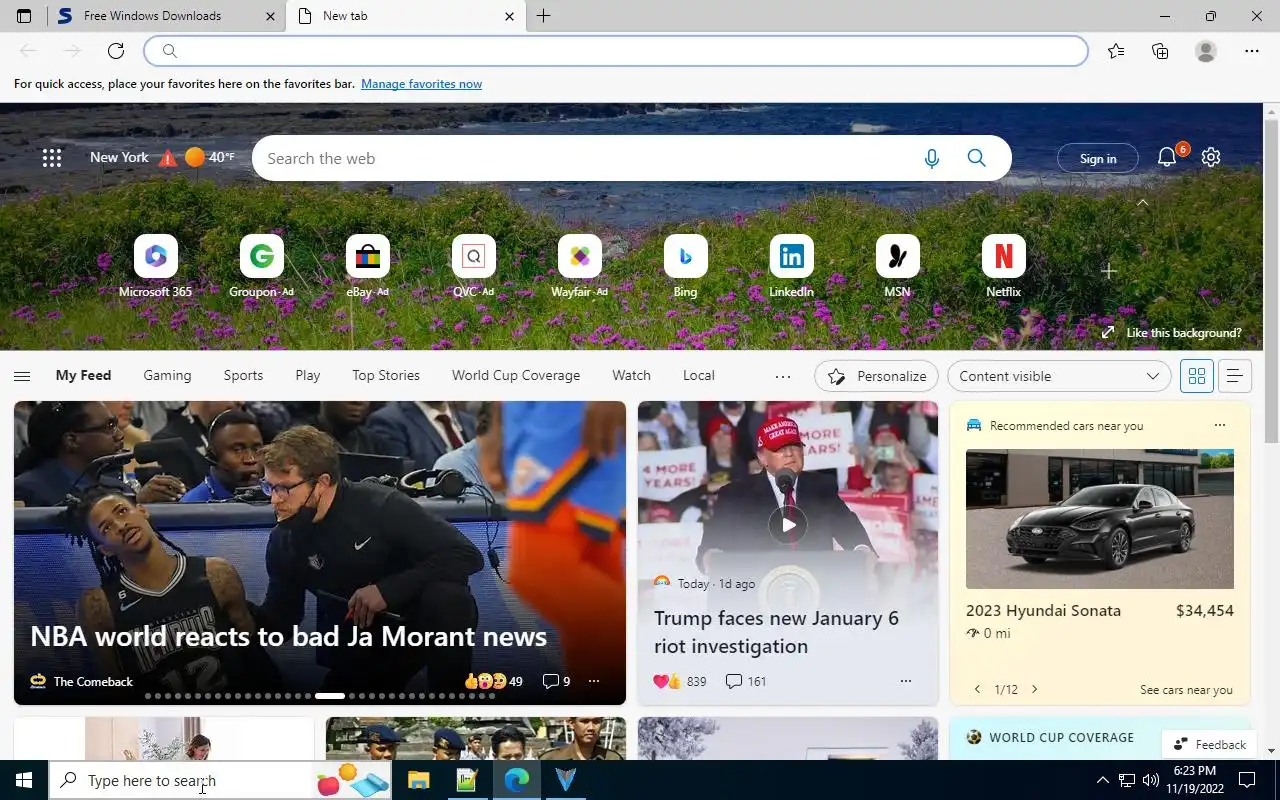
Task: Select World Cup Coverage tab
Action: tap(516, 376)
